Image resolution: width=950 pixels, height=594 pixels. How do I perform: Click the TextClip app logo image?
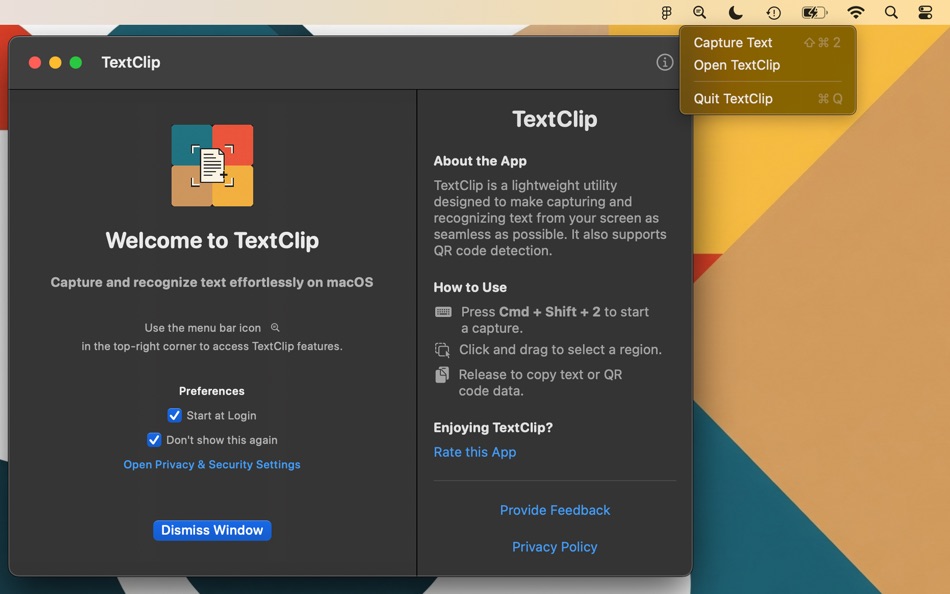pos(212,165)
